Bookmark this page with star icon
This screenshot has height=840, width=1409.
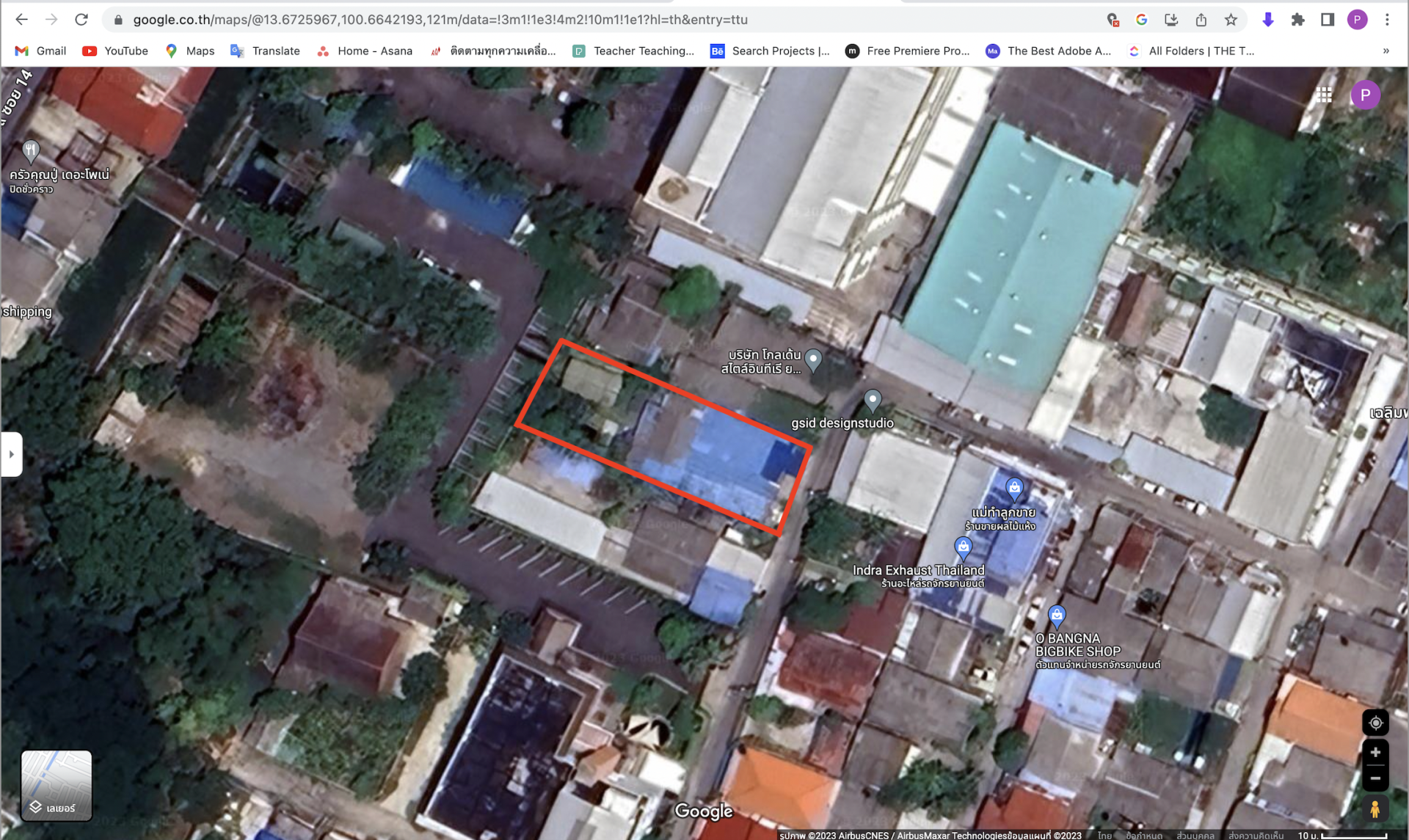pos(1231,20)
